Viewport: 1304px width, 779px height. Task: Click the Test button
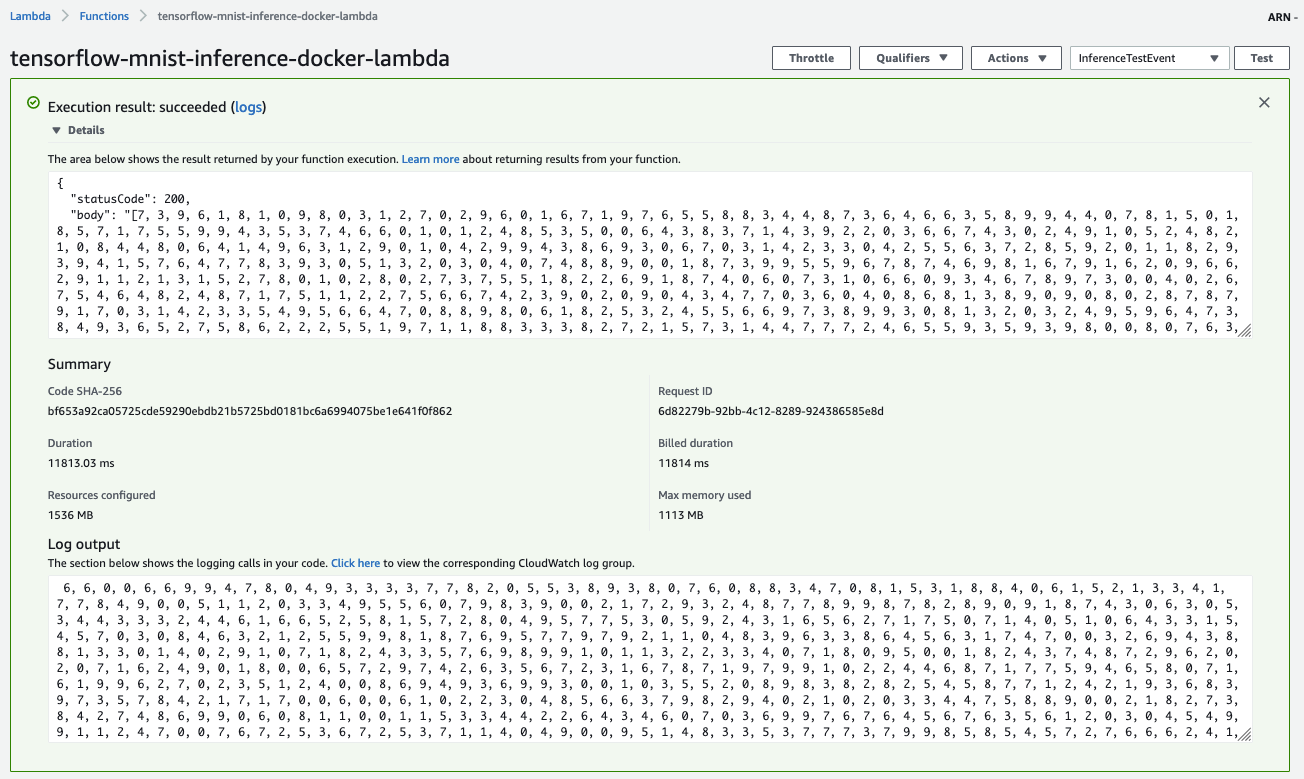tap(1262, 58)
